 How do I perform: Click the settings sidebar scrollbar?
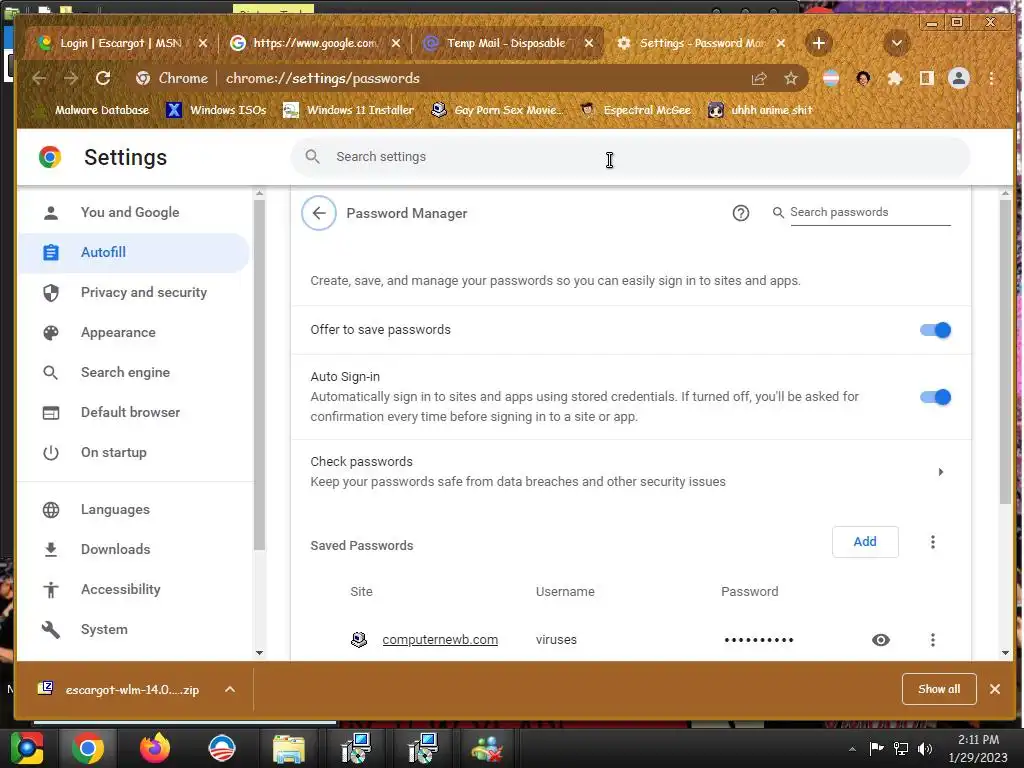[x=259, y=376]
